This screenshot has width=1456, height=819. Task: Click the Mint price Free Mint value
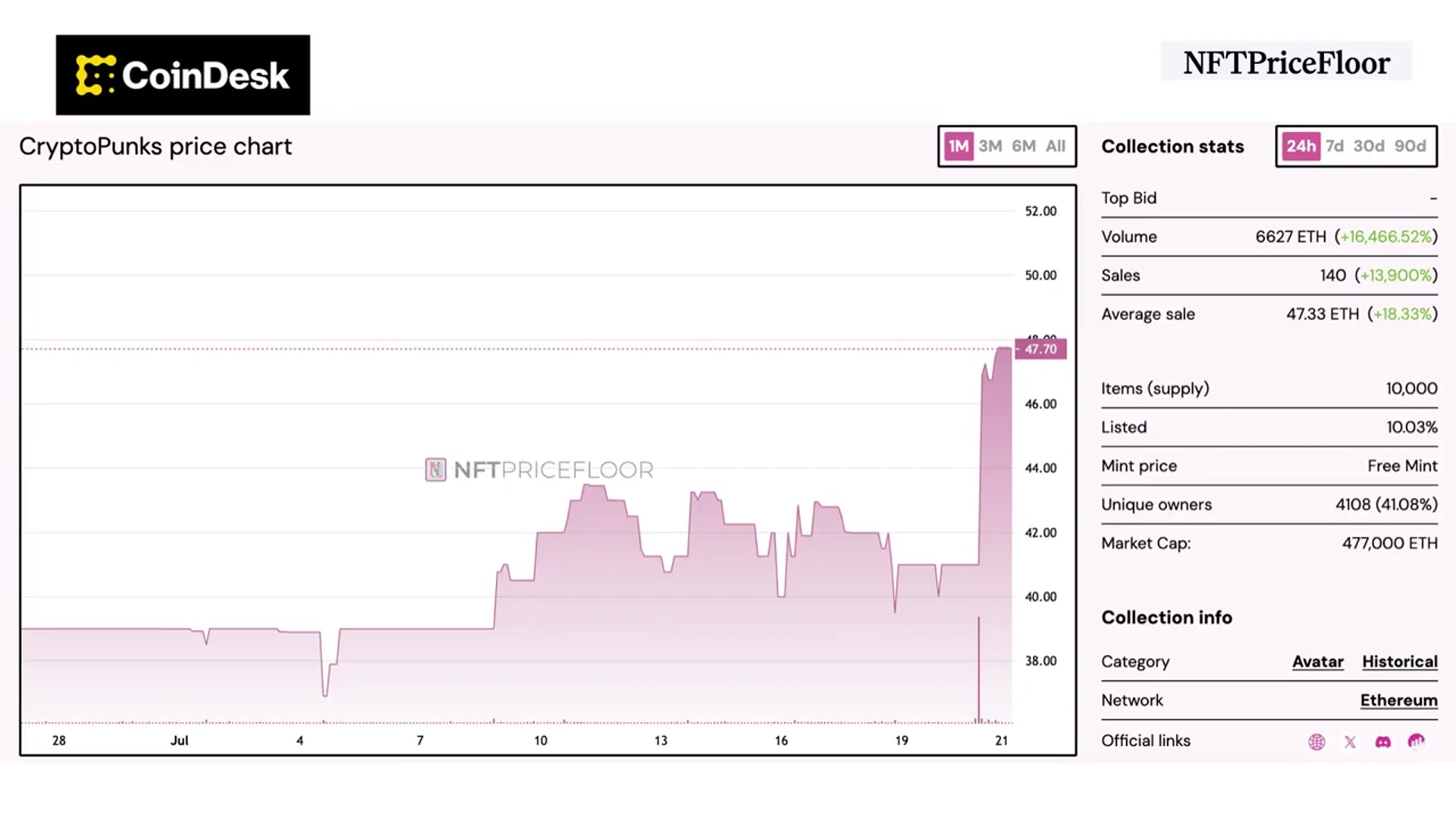(1402, 466)
